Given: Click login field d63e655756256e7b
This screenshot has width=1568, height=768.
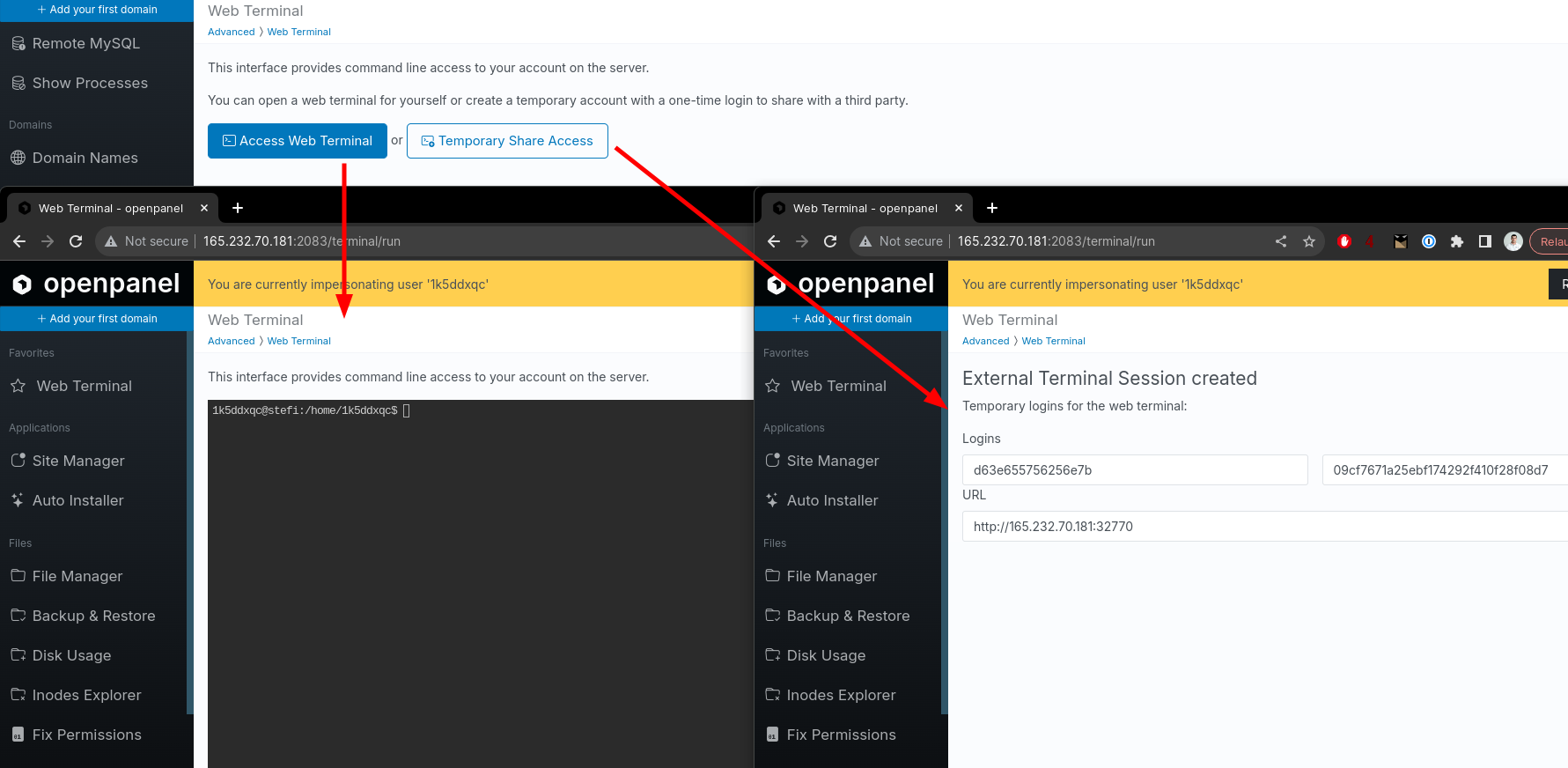Looking at the screenshot, I should [x=1135, y=470].
